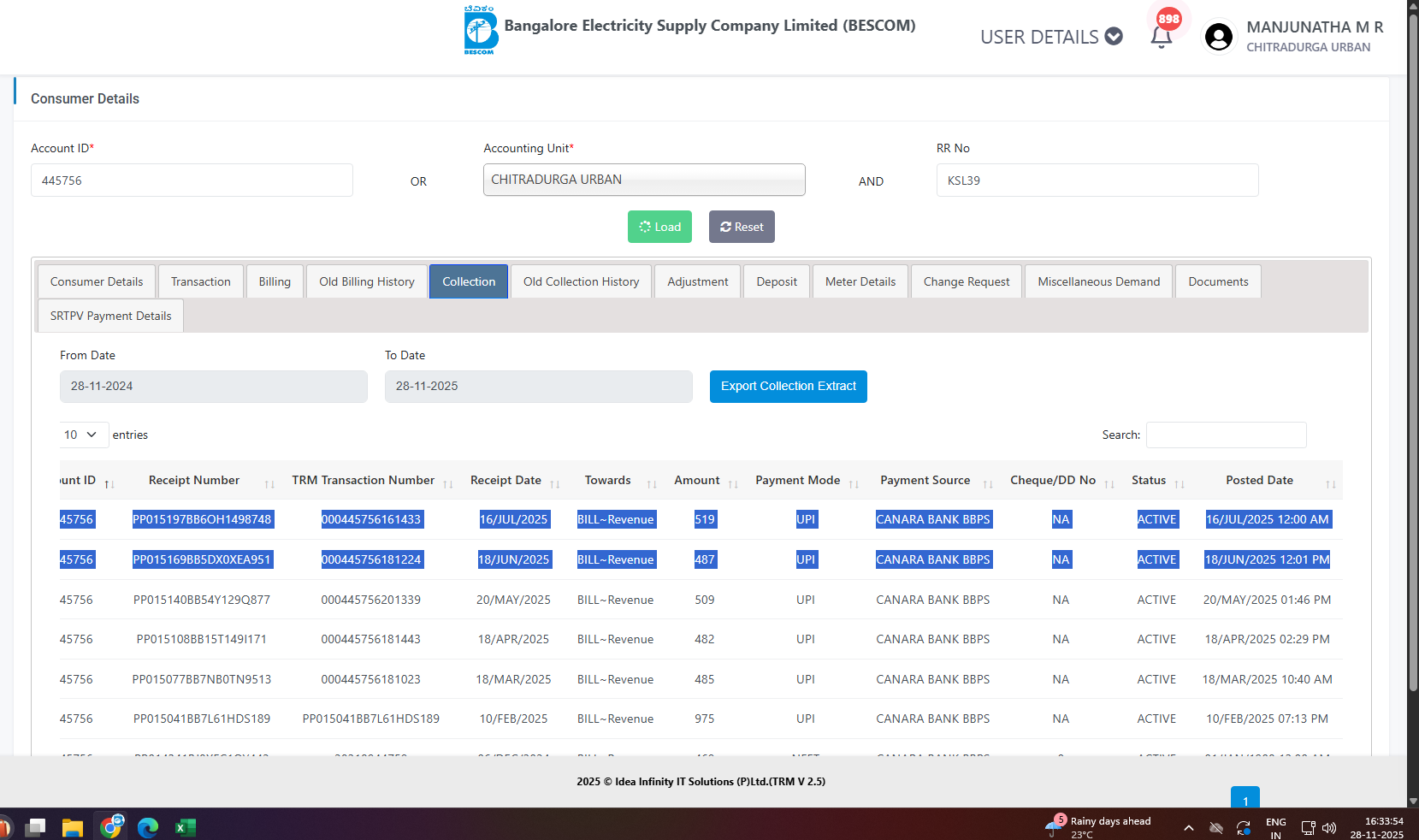The width and height of the screenshot is (1419, 840).
Task: Open Microsoft Edge from the taskbar
Action: click(148, 827)
